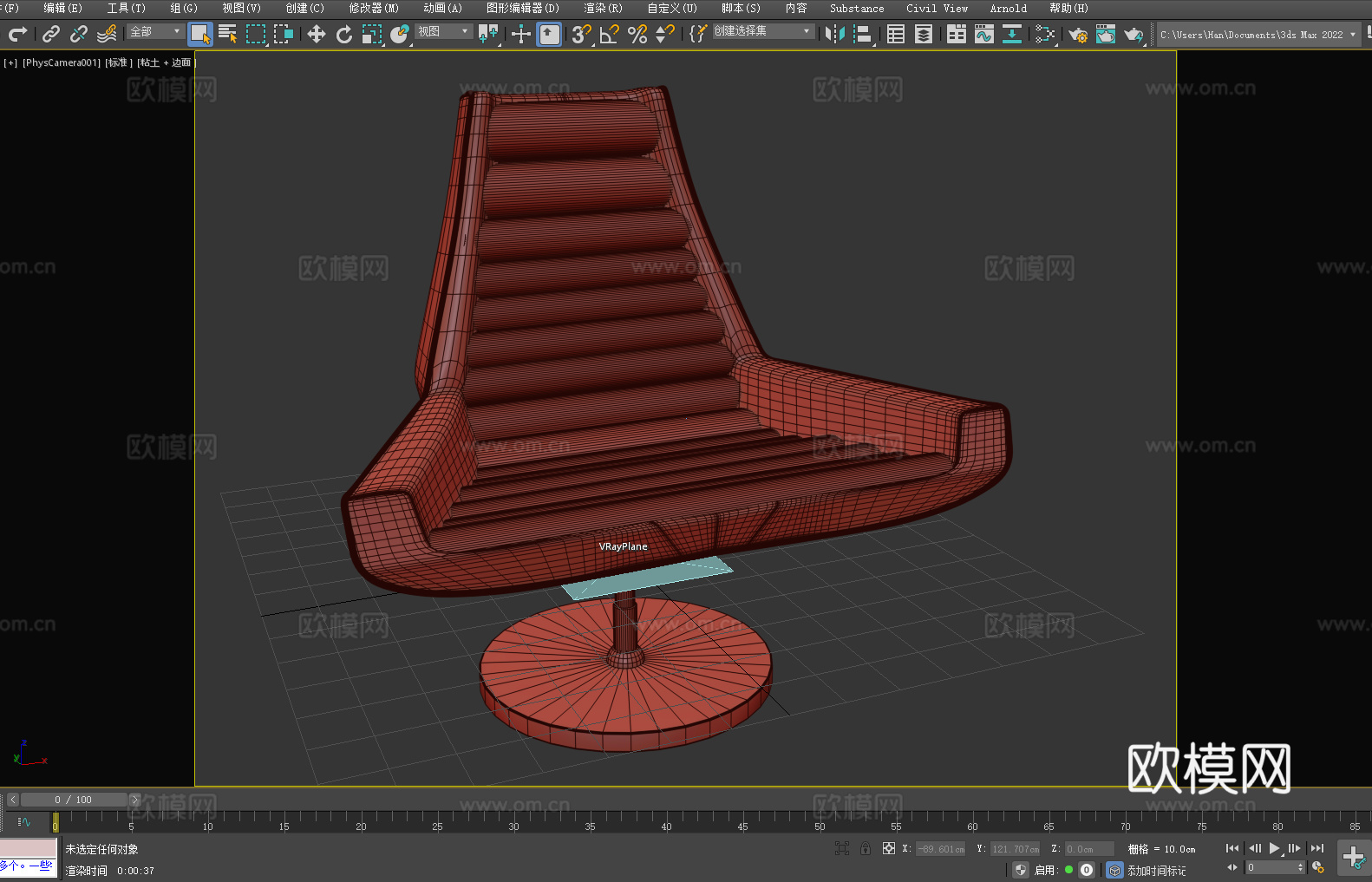1372x882 pixels.
Task: Activate Select and Rotate tool
Action: click(x=344, y=34)
